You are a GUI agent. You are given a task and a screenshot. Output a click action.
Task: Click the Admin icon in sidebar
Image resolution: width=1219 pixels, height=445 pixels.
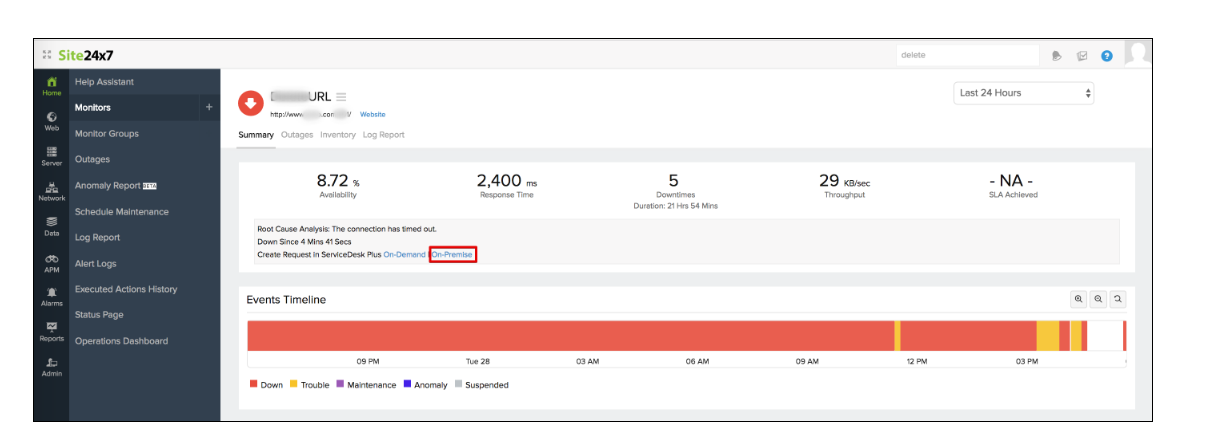tap(51, 366)
